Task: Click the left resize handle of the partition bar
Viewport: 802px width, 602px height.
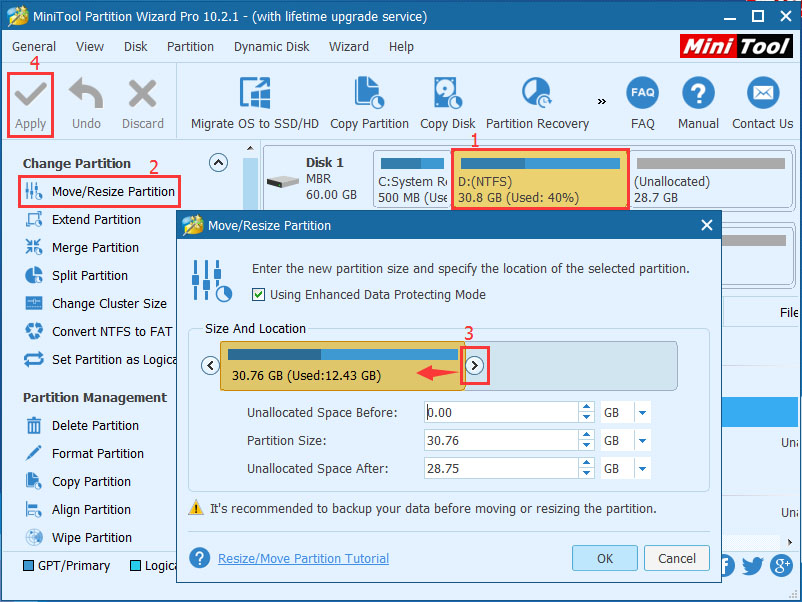Action: click(x=210, y=365)
